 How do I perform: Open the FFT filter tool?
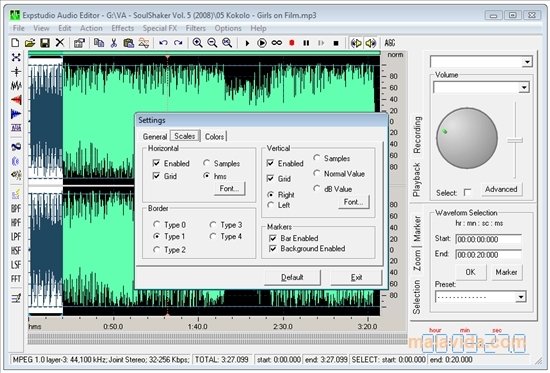tap(16, 279)
